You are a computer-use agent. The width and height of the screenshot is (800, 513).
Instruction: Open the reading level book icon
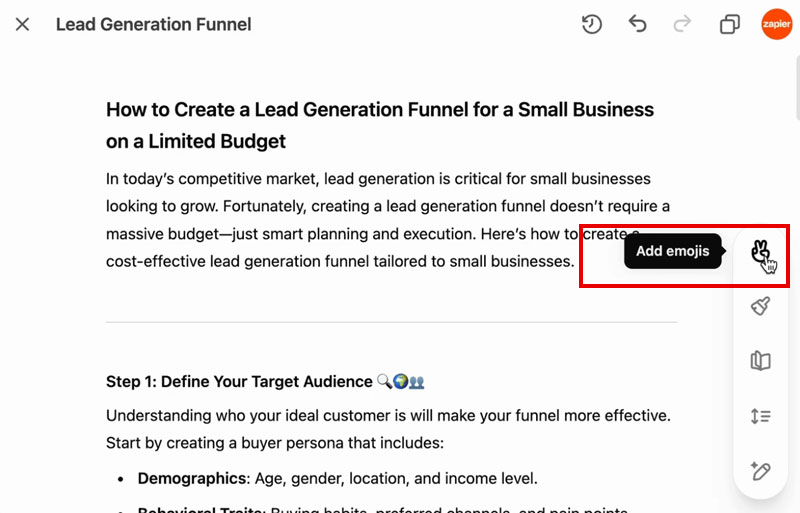761,361
